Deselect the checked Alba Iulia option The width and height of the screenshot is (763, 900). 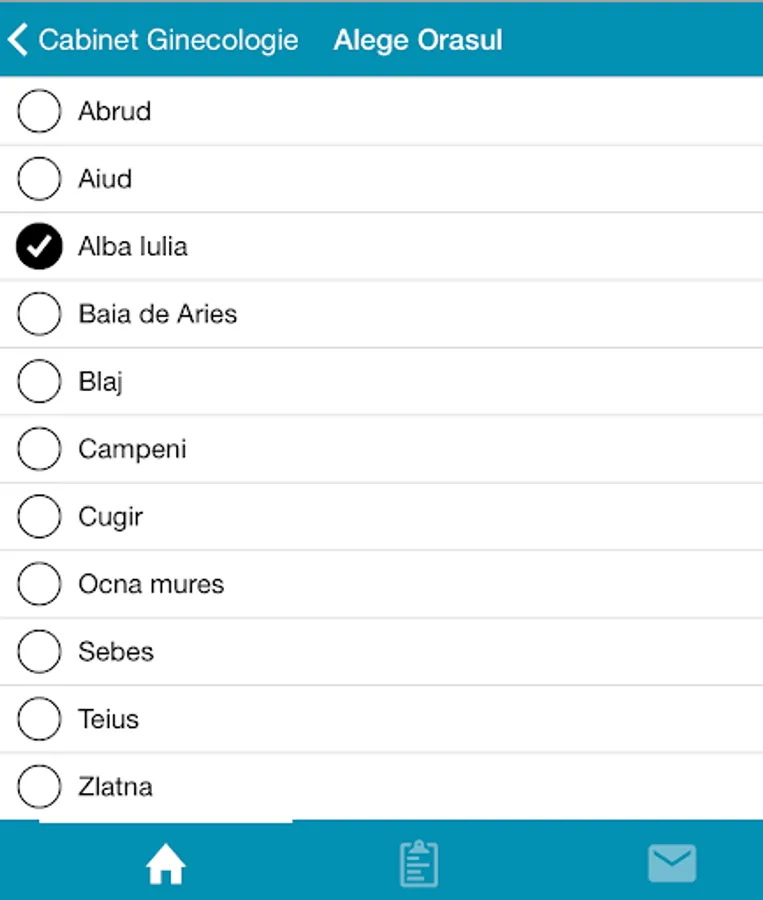(x=39, y=247)
